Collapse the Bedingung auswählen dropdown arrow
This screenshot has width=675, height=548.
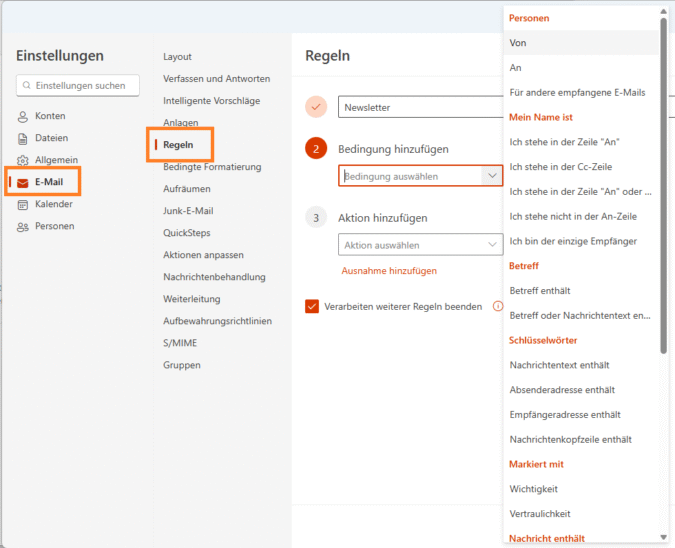point(491,176)
